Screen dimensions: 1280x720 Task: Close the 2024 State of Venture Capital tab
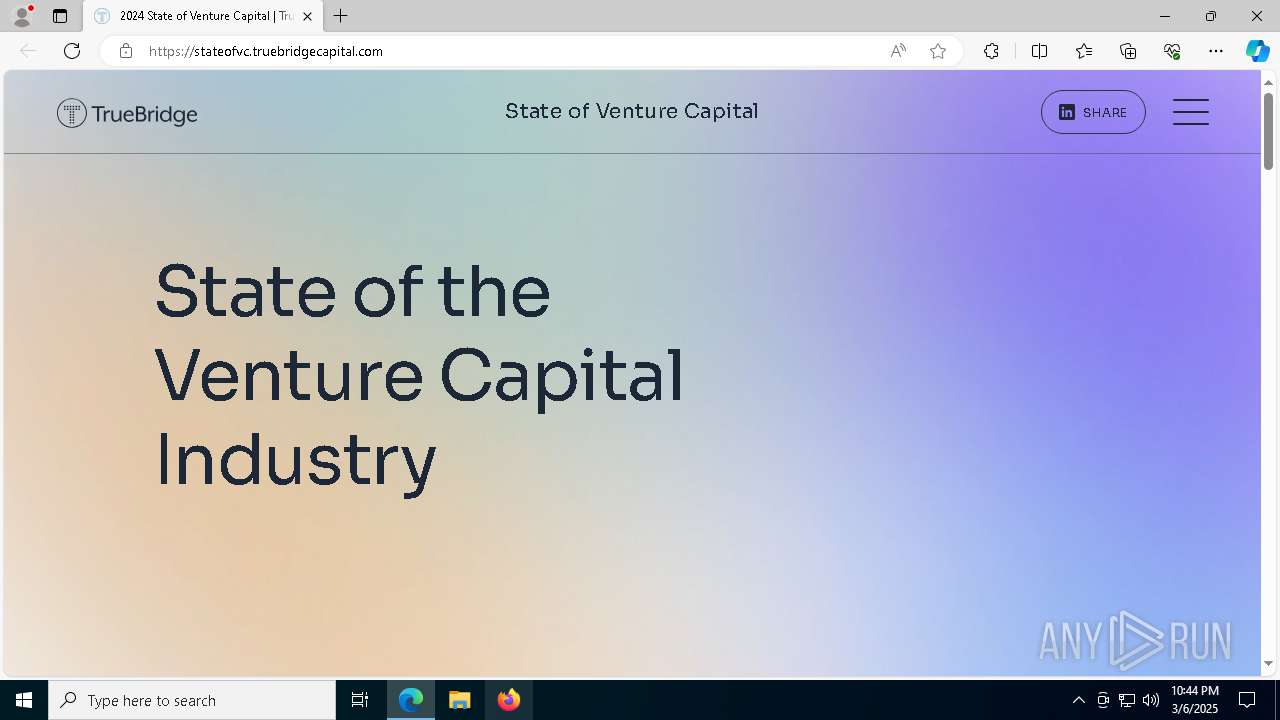tap(308, 16)
